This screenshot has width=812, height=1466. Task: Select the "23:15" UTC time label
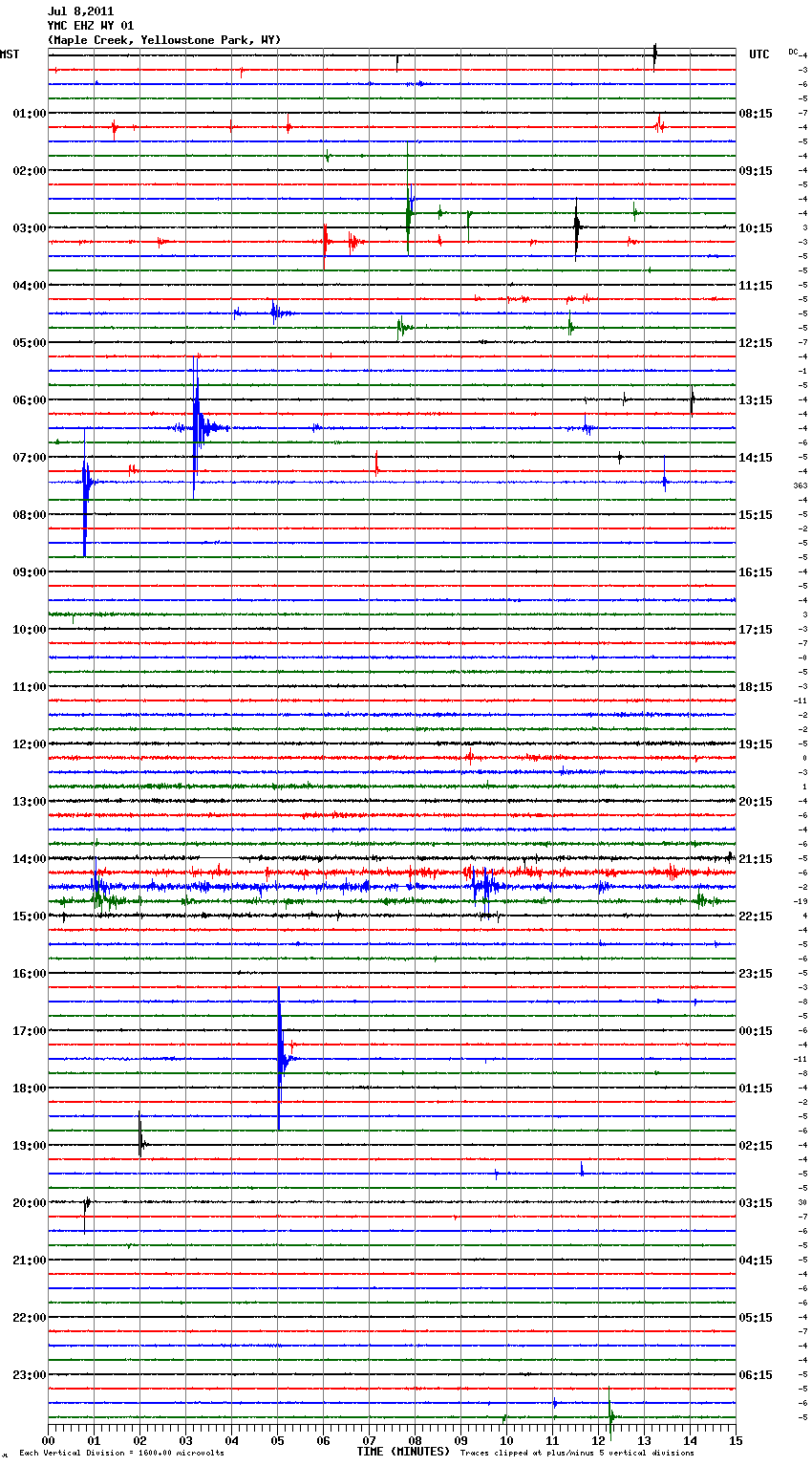coord(756,974)
